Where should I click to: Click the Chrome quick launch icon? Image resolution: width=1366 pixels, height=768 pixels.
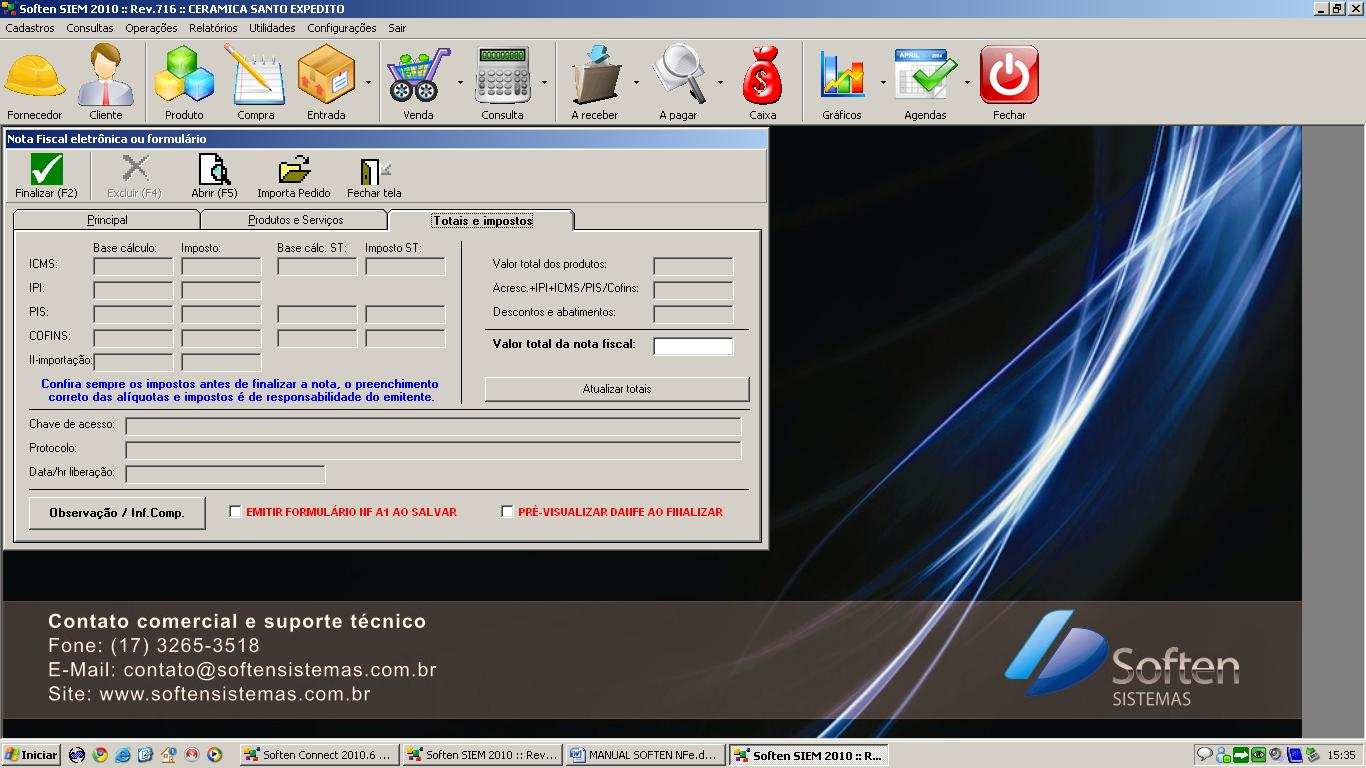click(100, 755)
